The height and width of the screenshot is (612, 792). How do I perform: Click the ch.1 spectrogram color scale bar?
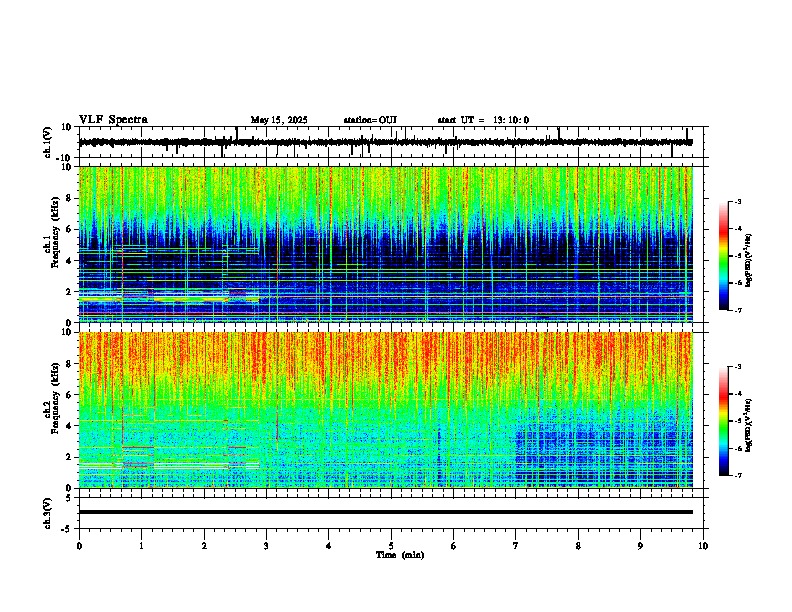pos(724,256)
